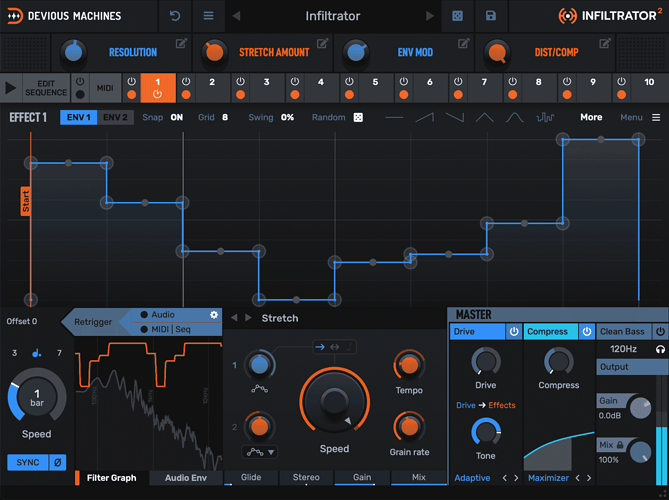Select the flat line envelope shape
The width and height of the screenshot is (669, 500).
tap(394, 117)
